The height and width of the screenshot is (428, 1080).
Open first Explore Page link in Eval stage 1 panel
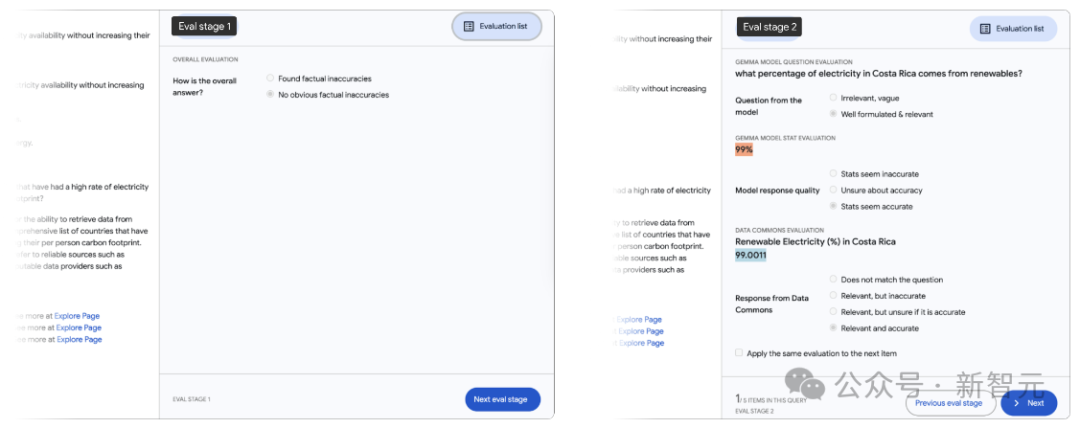(x=79, y=316)
